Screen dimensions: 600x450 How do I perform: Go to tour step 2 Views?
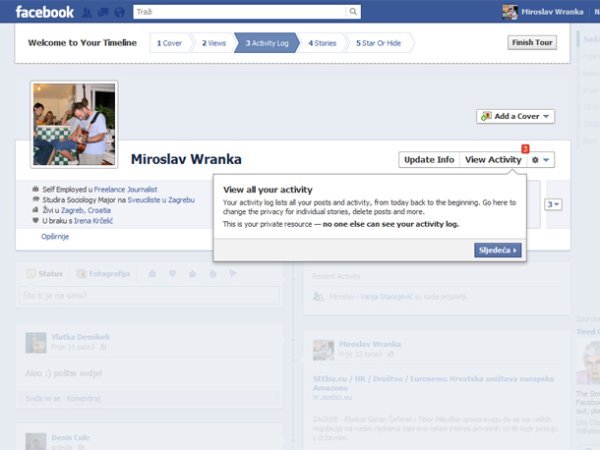[213, 43]
